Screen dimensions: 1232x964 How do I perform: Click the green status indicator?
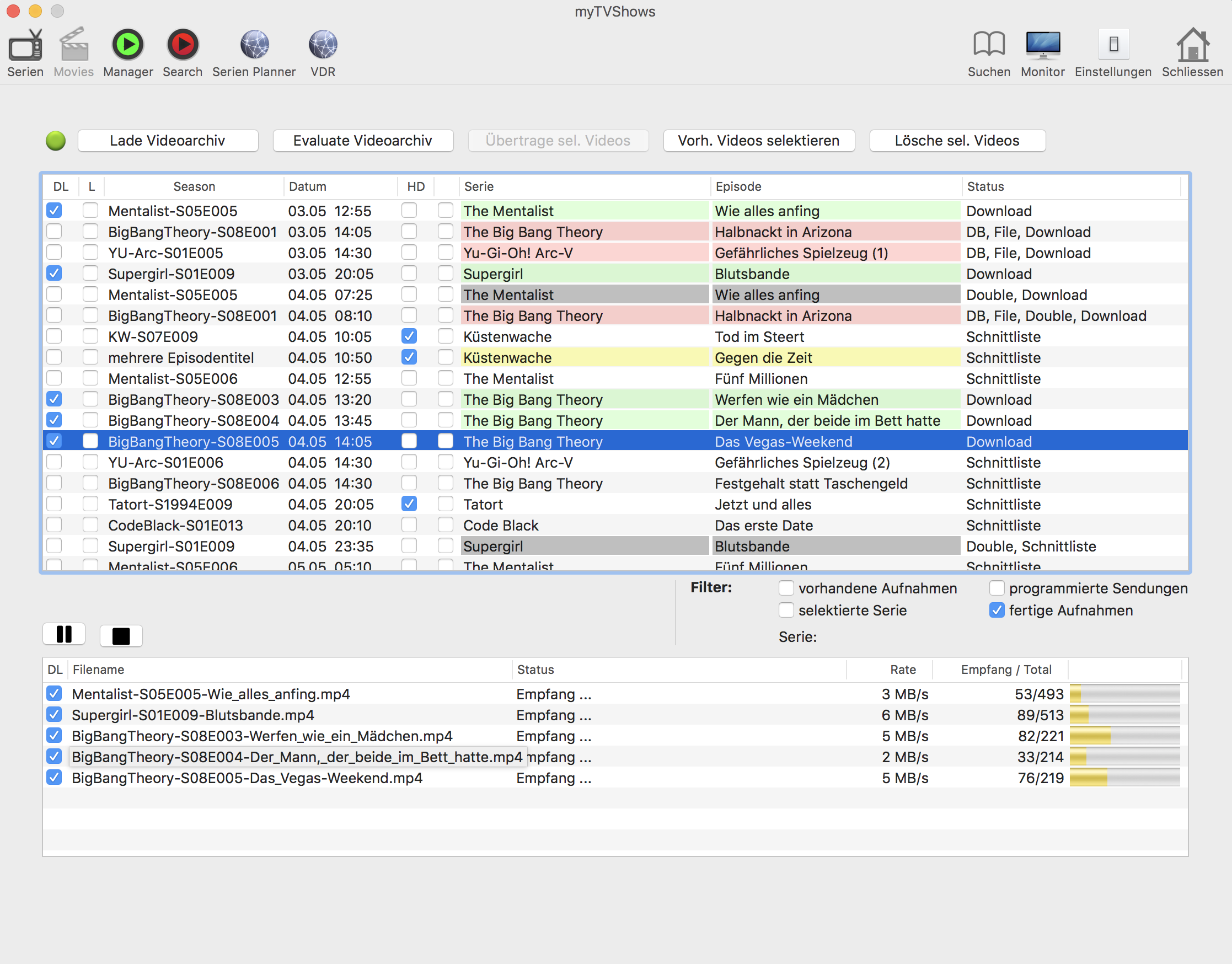[x=55, y=141]
